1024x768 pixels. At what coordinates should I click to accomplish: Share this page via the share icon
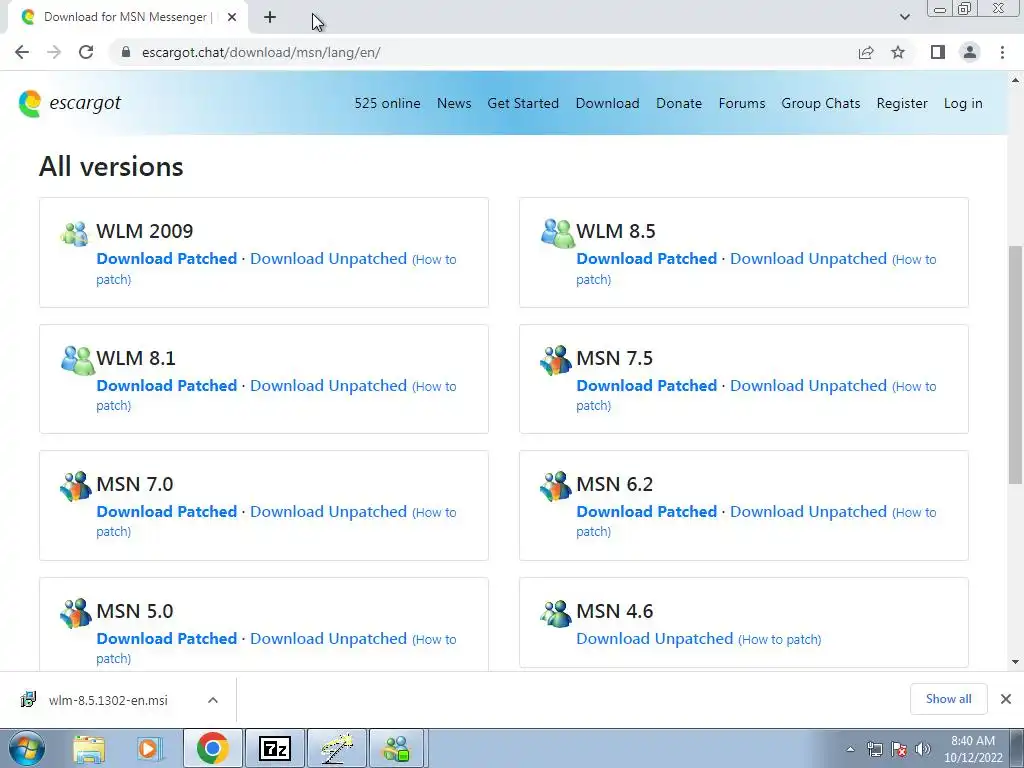point(866,52)
